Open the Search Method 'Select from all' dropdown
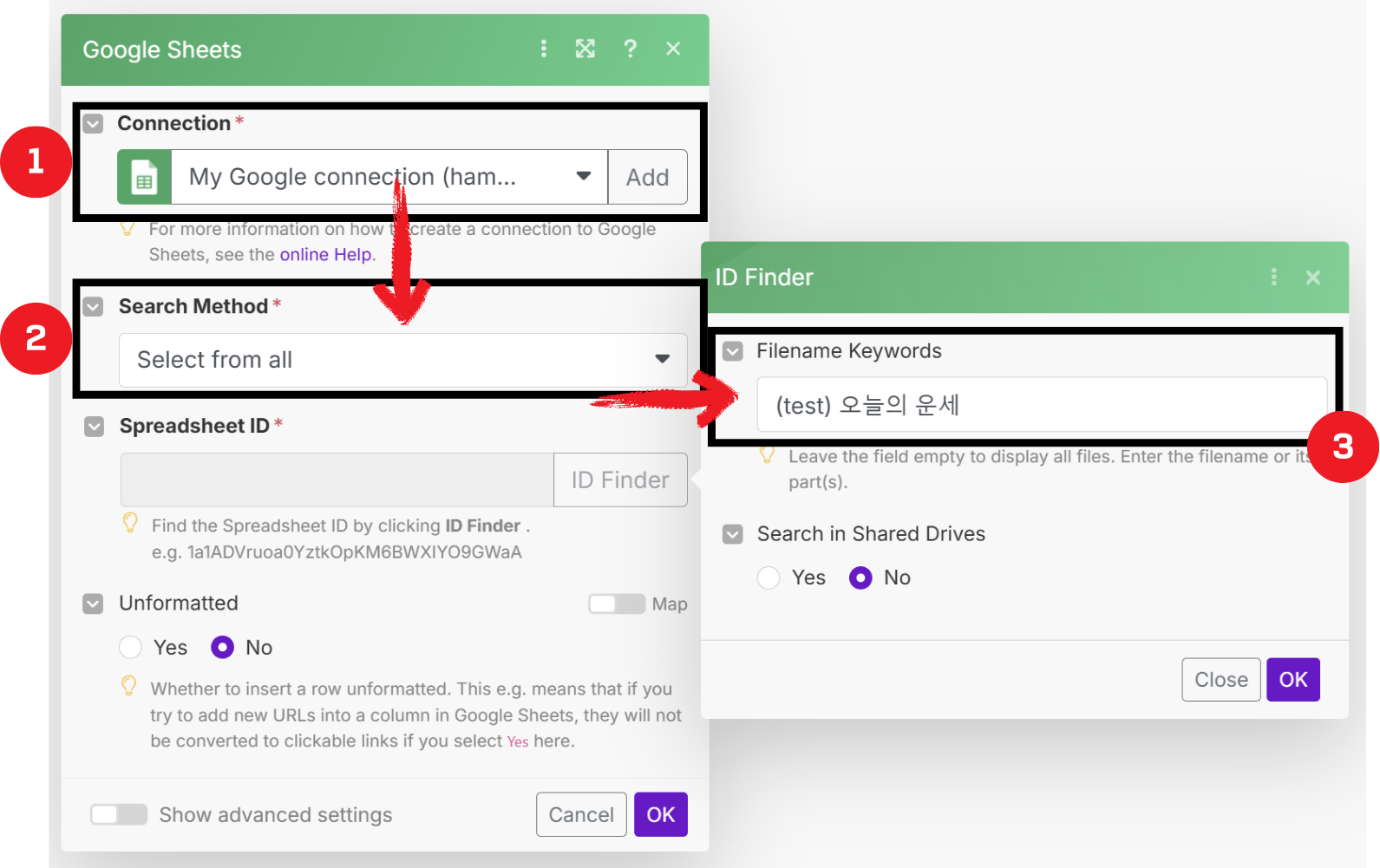 [x=403, y=360]
